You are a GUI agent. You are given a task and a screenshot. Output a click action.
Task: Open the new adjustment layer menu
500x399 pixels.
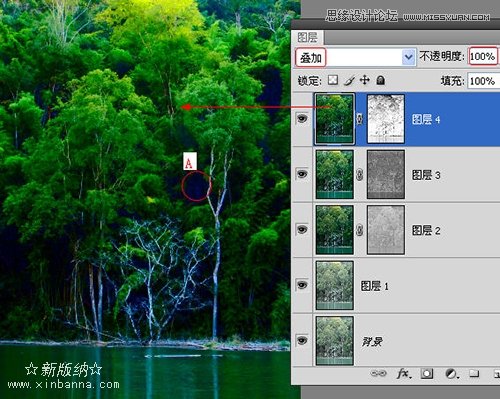tap(451, 374)
